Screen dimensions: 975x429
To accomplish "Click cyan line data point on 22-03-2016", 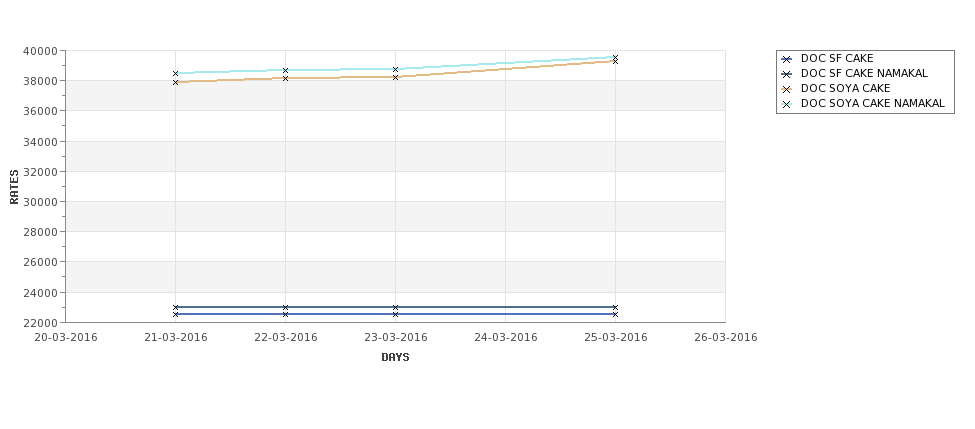I will pos(285,70).
